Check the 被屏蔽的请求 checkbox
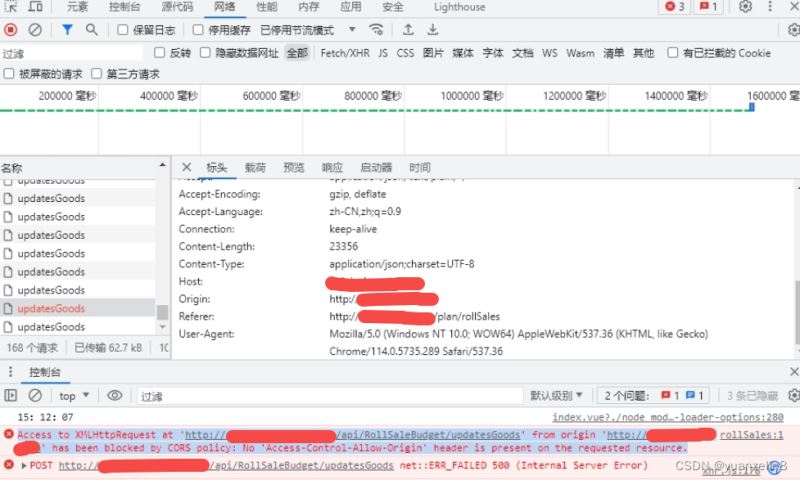This screenshot has width=800, height=480. pos(9,74)
